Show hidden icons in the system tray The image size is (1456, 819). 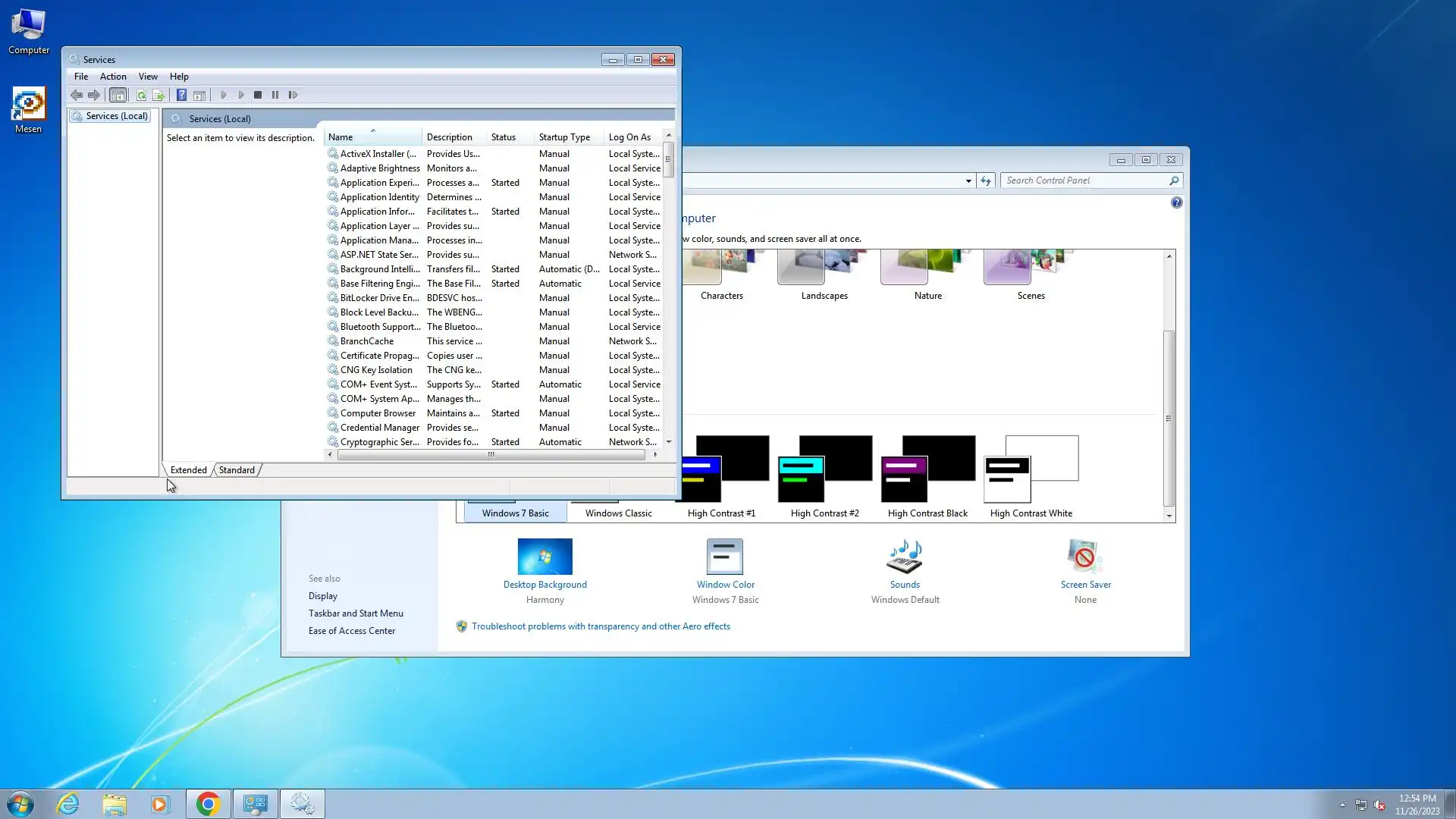(1342, 805)
